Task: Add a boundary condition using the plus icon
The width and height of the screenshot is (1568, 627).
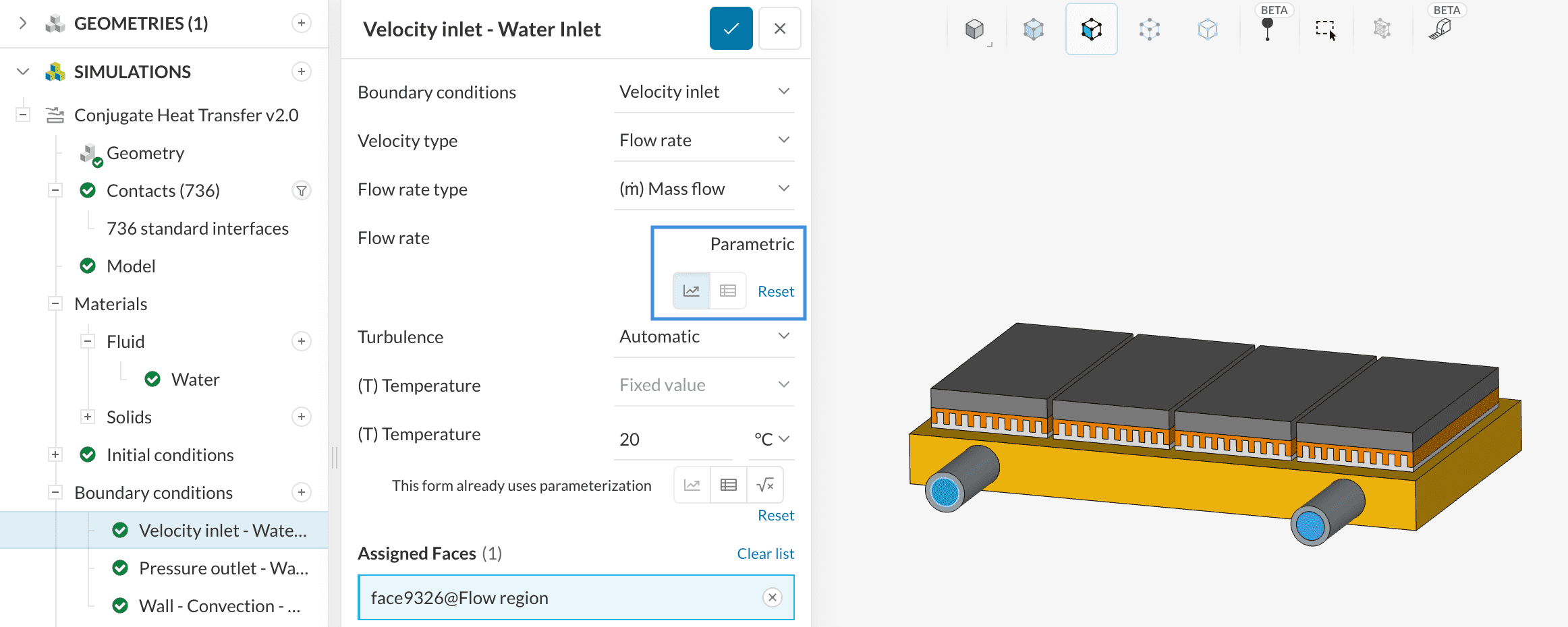Action: point(301,492)
